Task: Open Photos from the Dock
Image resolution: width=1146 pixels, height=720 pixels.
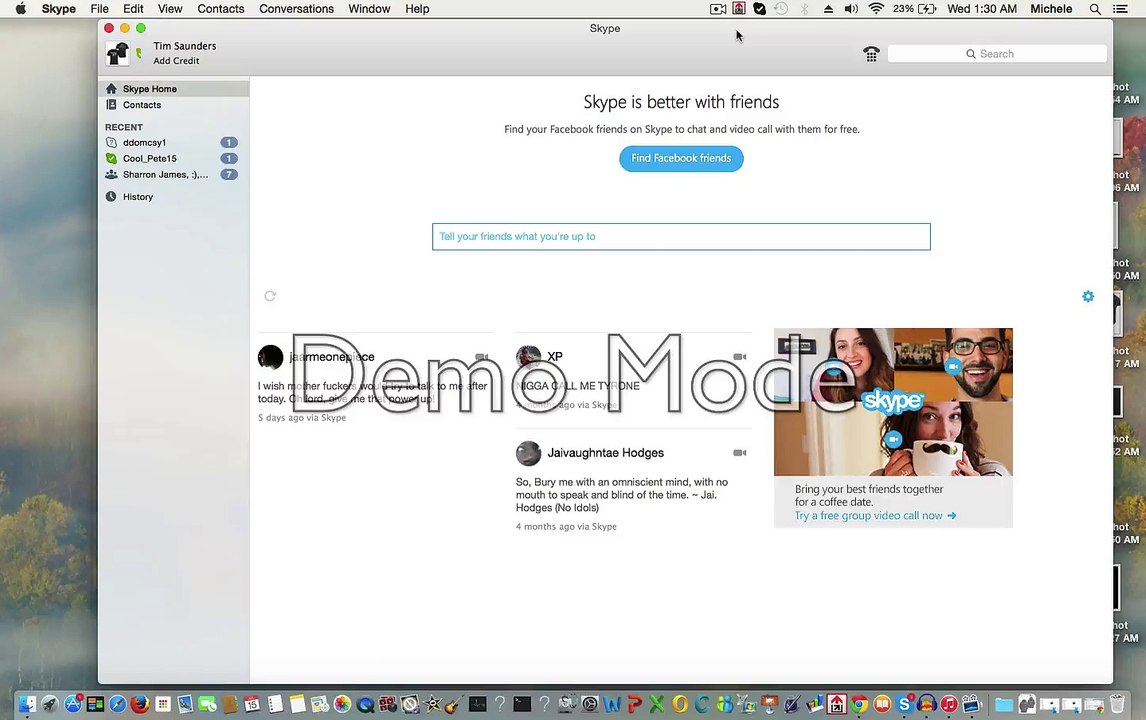Action: [x=342, y=704]
